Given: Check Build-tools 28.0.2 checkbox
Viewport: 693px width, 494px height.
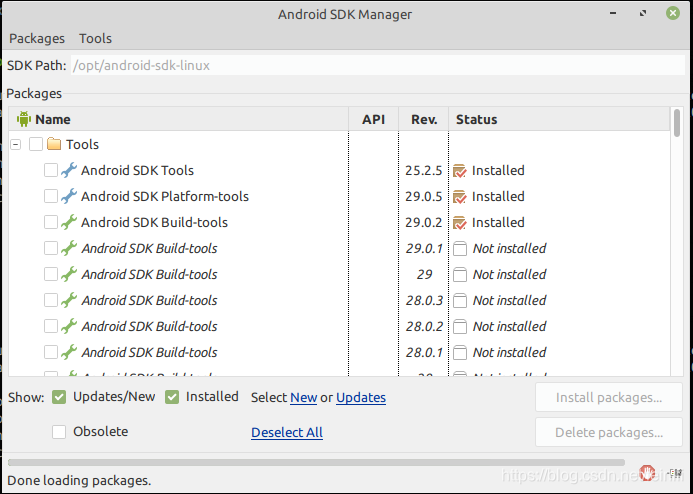Looking at the screenshot, I should coord(51,327).
